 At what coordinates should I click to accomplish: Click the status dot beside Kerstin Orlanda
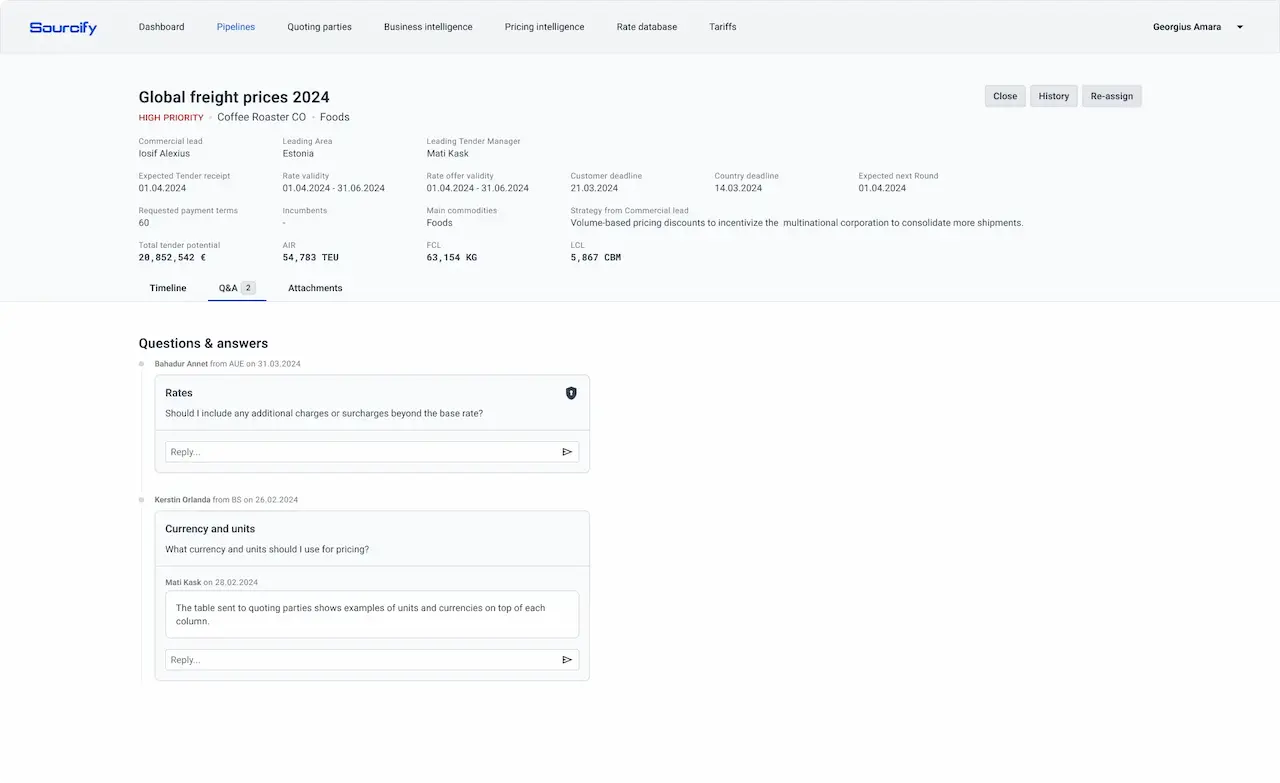(x=143, y=500)
